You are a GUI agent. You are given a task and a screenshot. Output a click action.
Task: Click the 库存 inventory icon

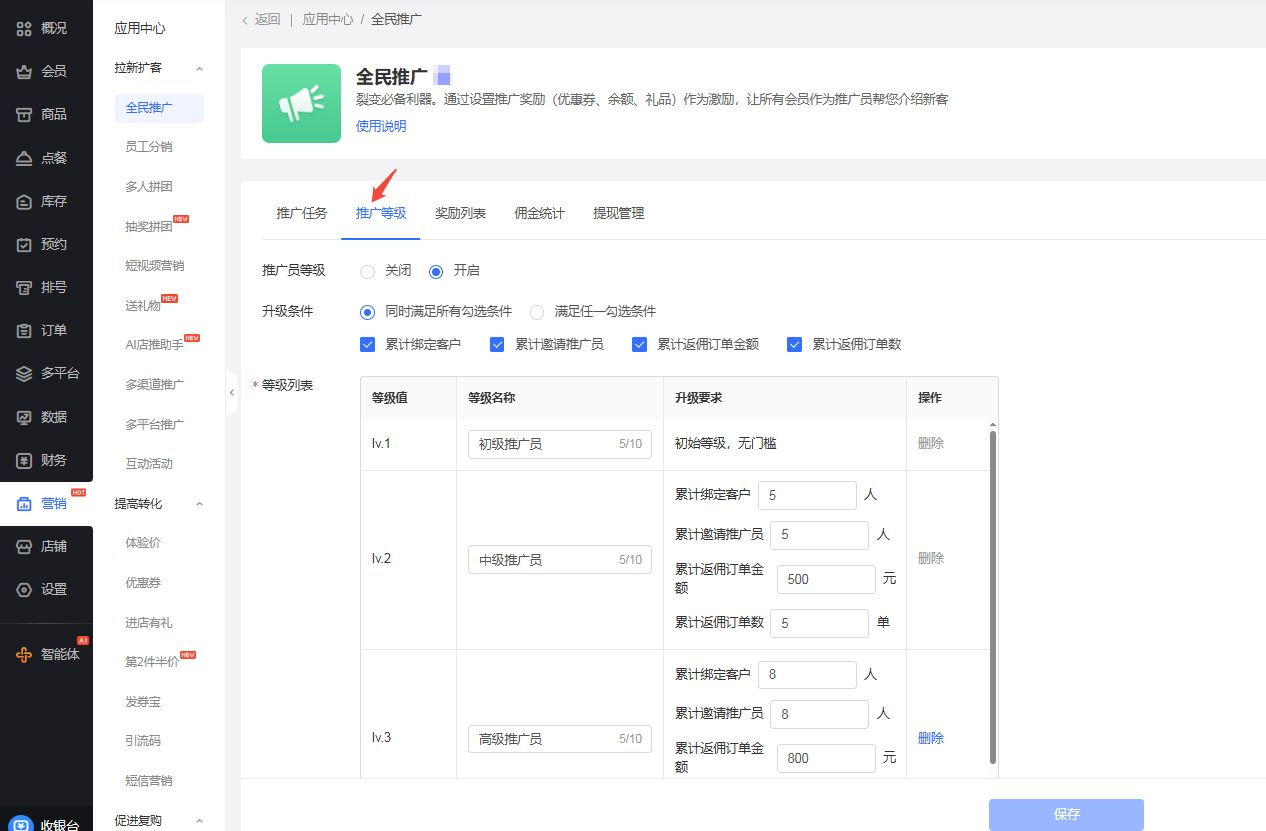point(24,201)
